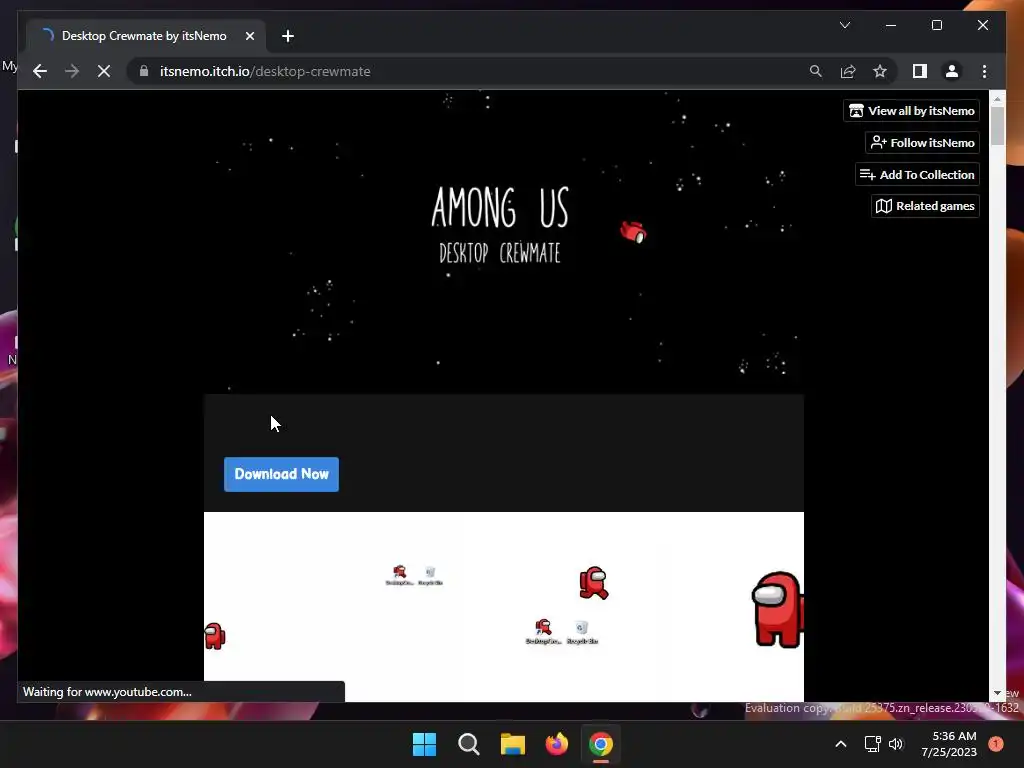Click the scrollbar up arrow
This screenshot has height=768, width=1024.
(997, 99)
